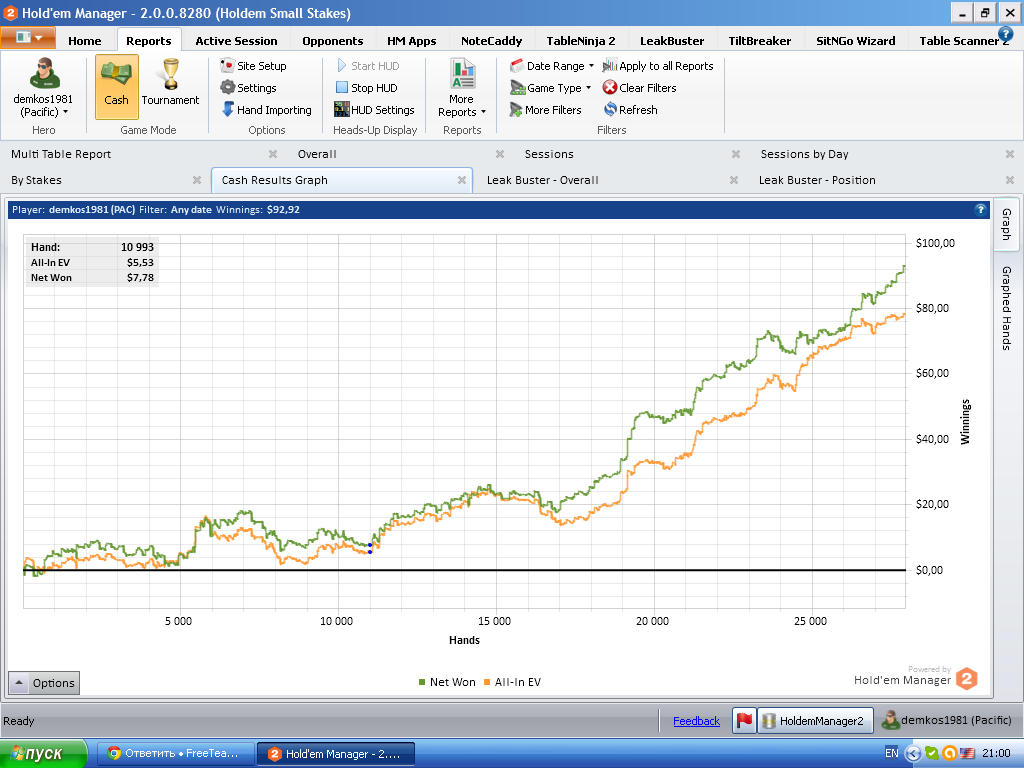Open Hand Importing
This screenshot has height=768, width=1024.
tap(266, 110)
